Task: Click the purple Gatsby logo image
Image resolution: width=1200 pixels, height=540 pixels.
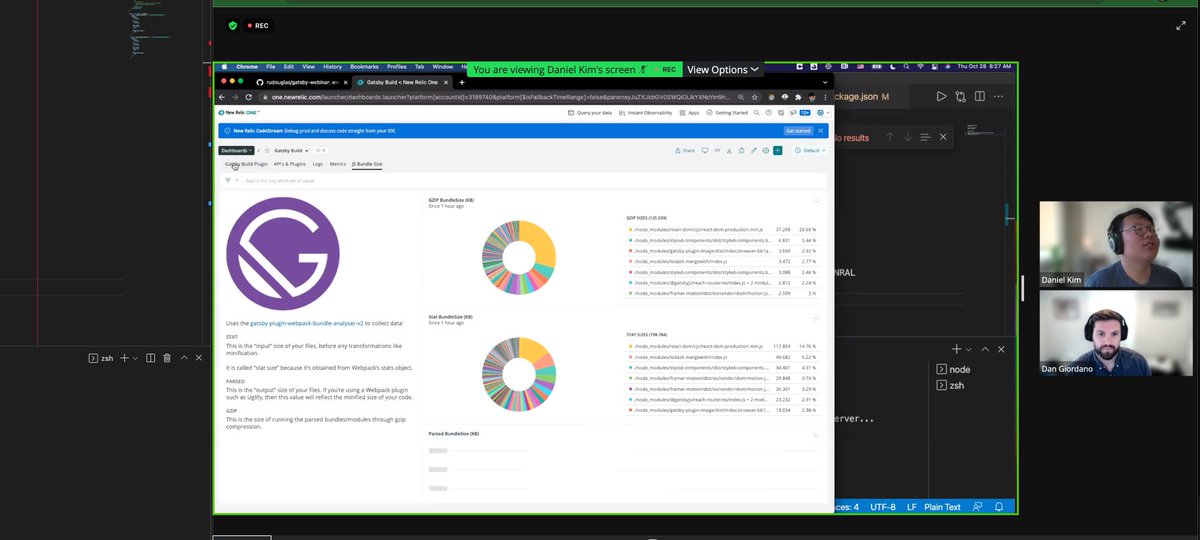Action: pyautogui.click(x=283, y=253)
